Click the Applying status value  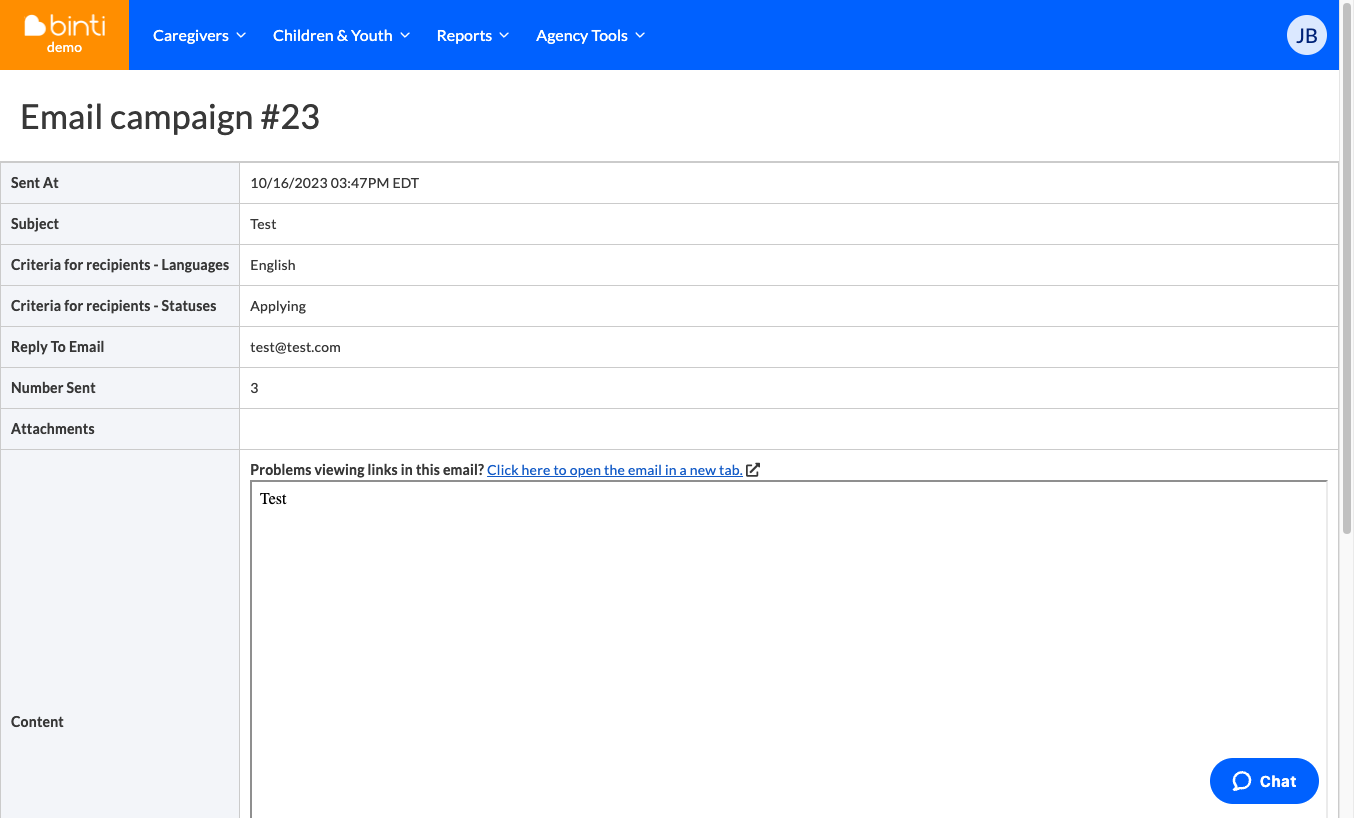[278, 306]
